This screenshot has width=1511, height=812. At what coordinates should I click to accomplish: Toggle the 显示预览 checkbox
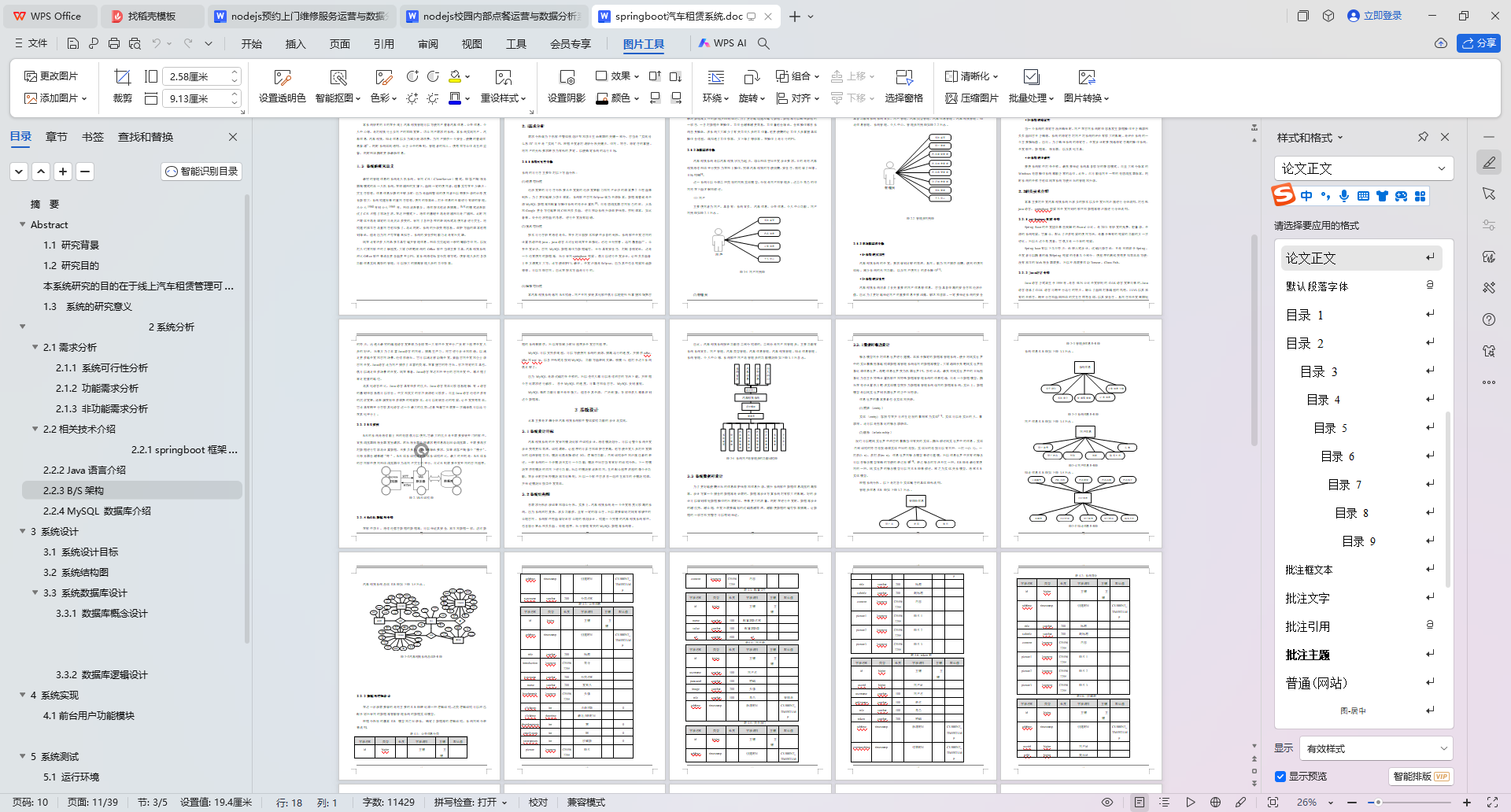[1280, 777]
